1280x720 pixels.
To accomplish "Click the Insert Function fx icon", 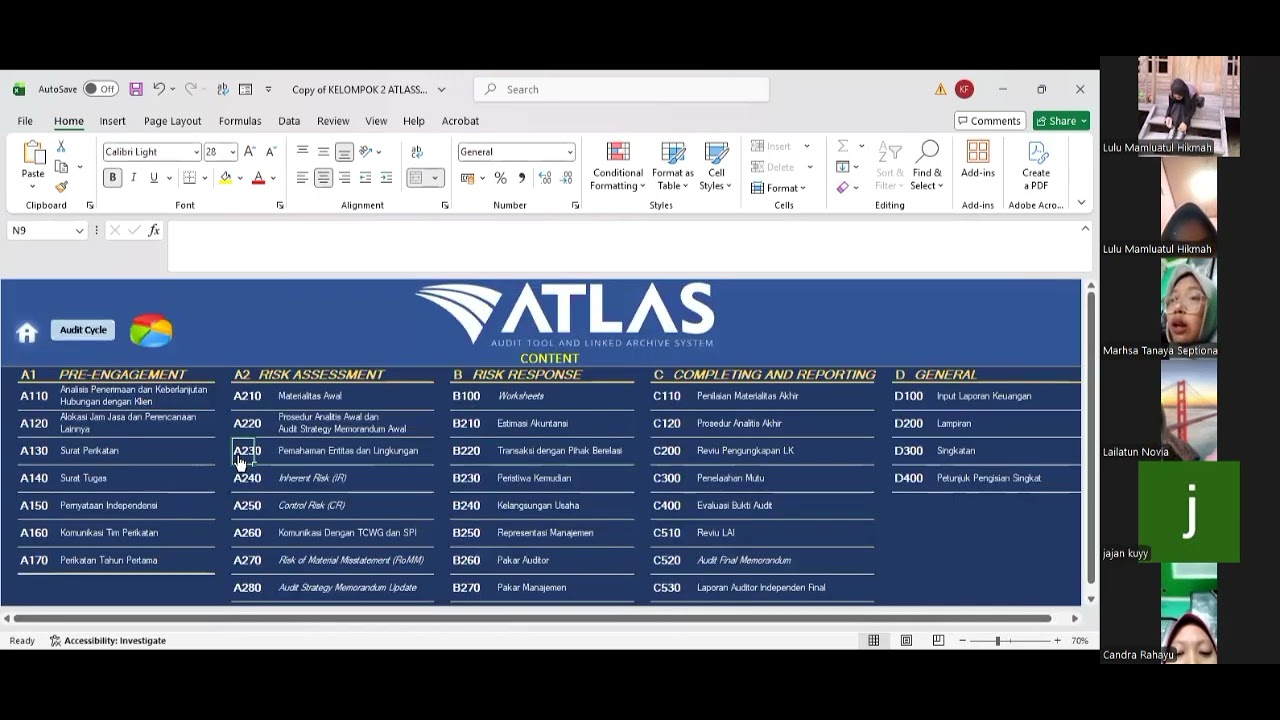I will pyautogui.click(x=154, y=231).
